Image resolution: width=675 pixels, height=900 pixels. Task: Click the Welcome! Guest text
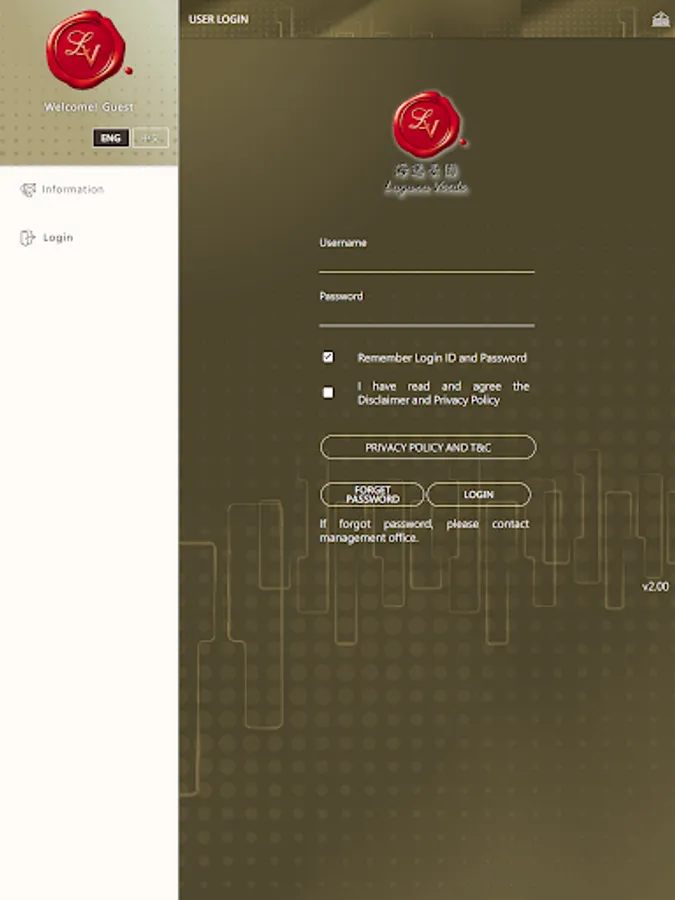pyautogui.click(x=89, y=107)
